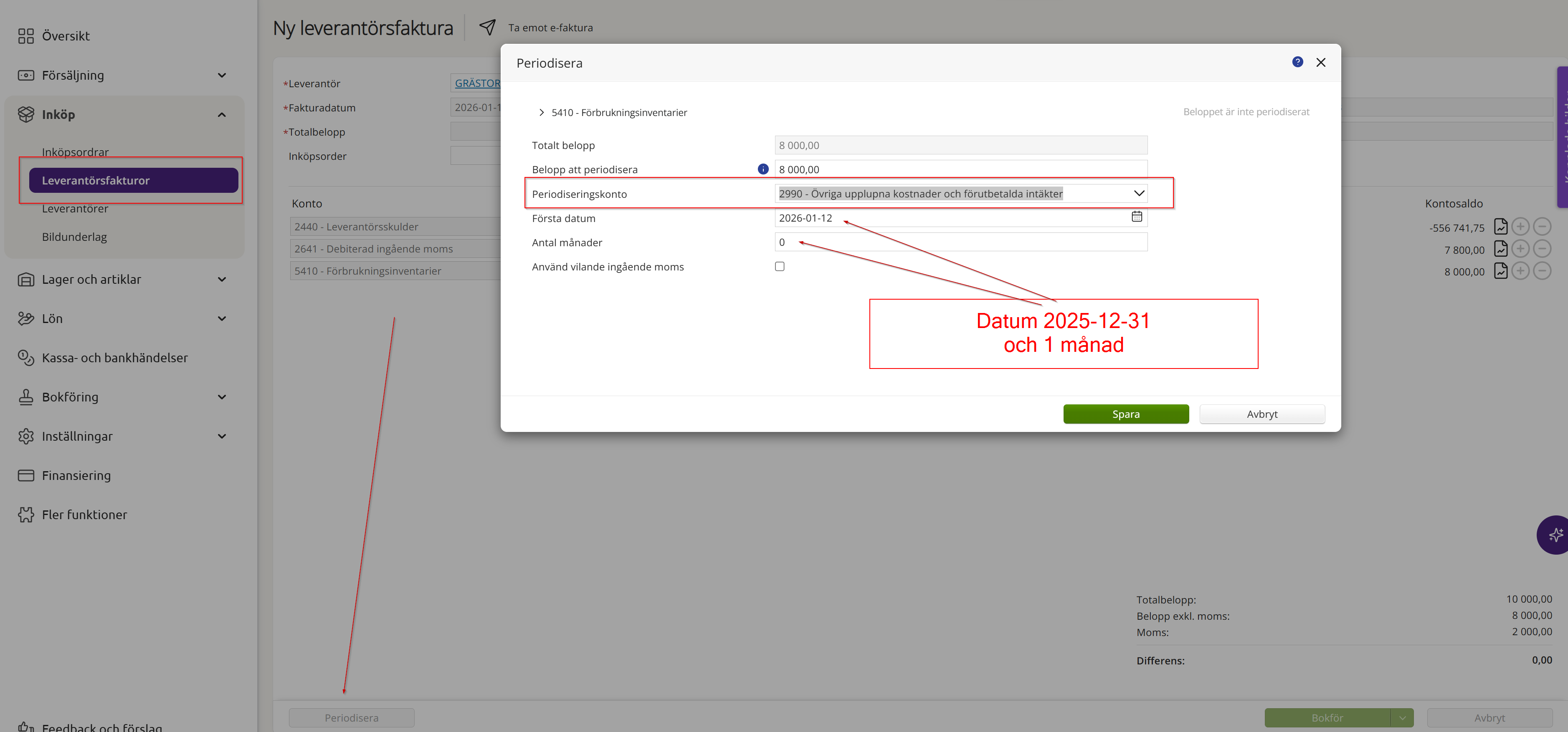
Task: Click the green Spara button
Action: [1125, 414]
